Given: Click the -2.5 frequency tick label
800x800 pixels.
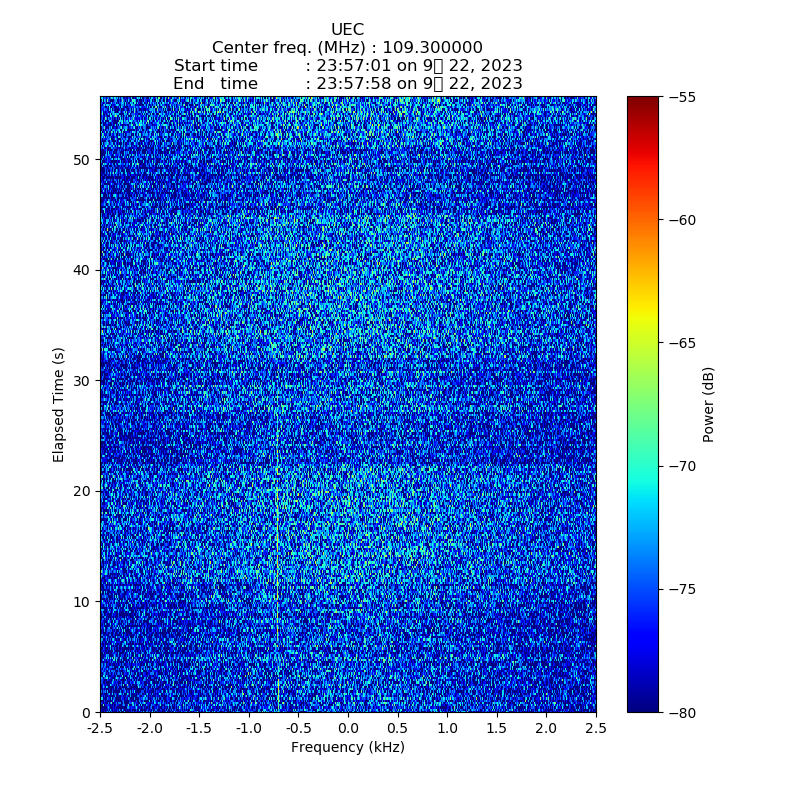Looking at the screenshot, I should (100, 729).
